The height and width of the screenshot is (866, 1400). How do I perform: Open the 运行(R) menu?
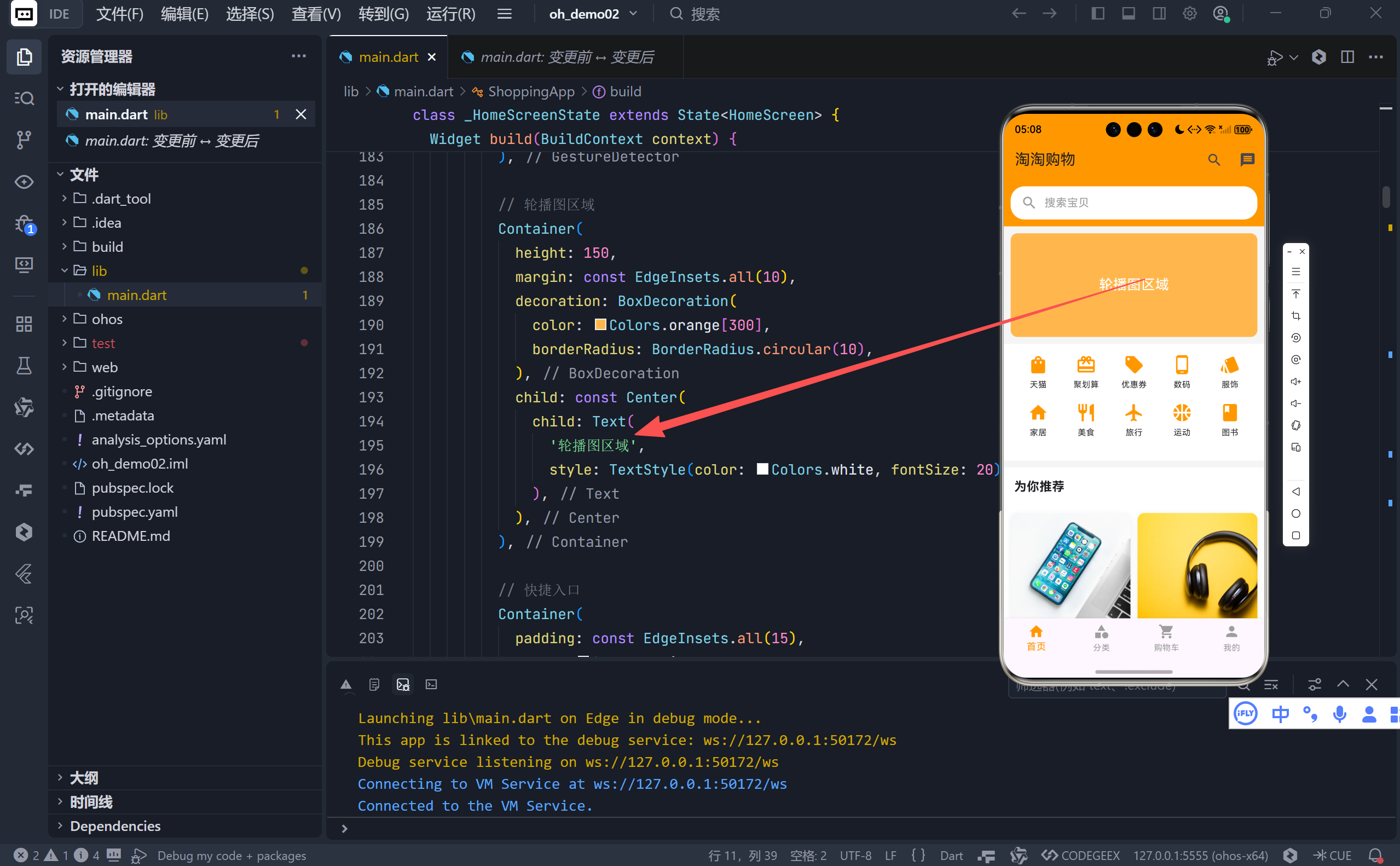tap(450, 14)
